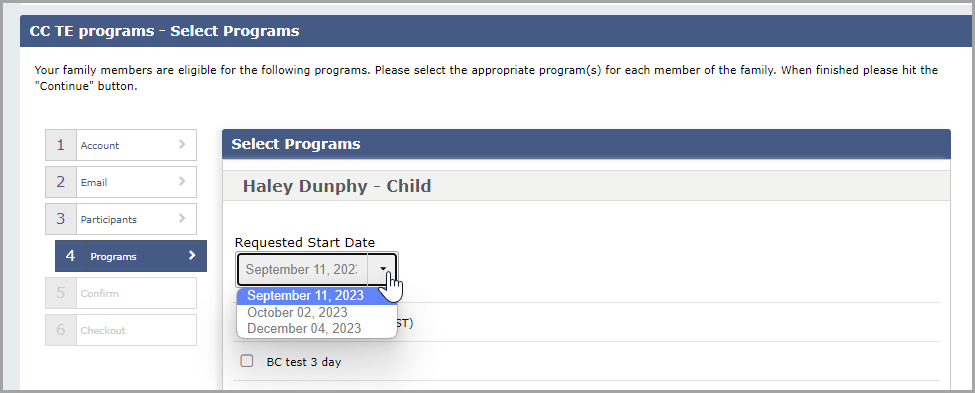Choose December 04, 2023 start date

pos(304,328)
